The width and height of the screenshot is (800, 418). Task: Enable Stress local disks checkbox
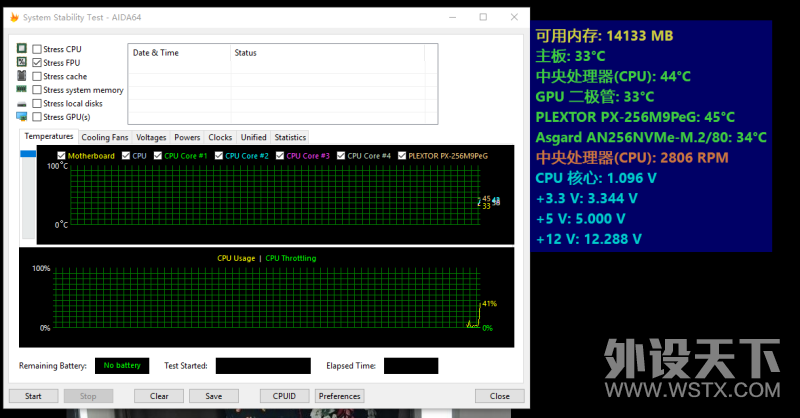click(x=37, y=103)
